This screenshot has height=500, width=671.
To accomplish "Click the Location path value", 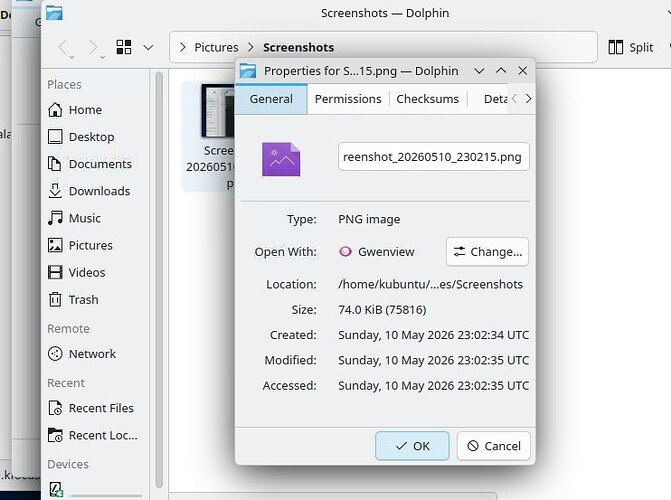I will (x=431, y=284).
